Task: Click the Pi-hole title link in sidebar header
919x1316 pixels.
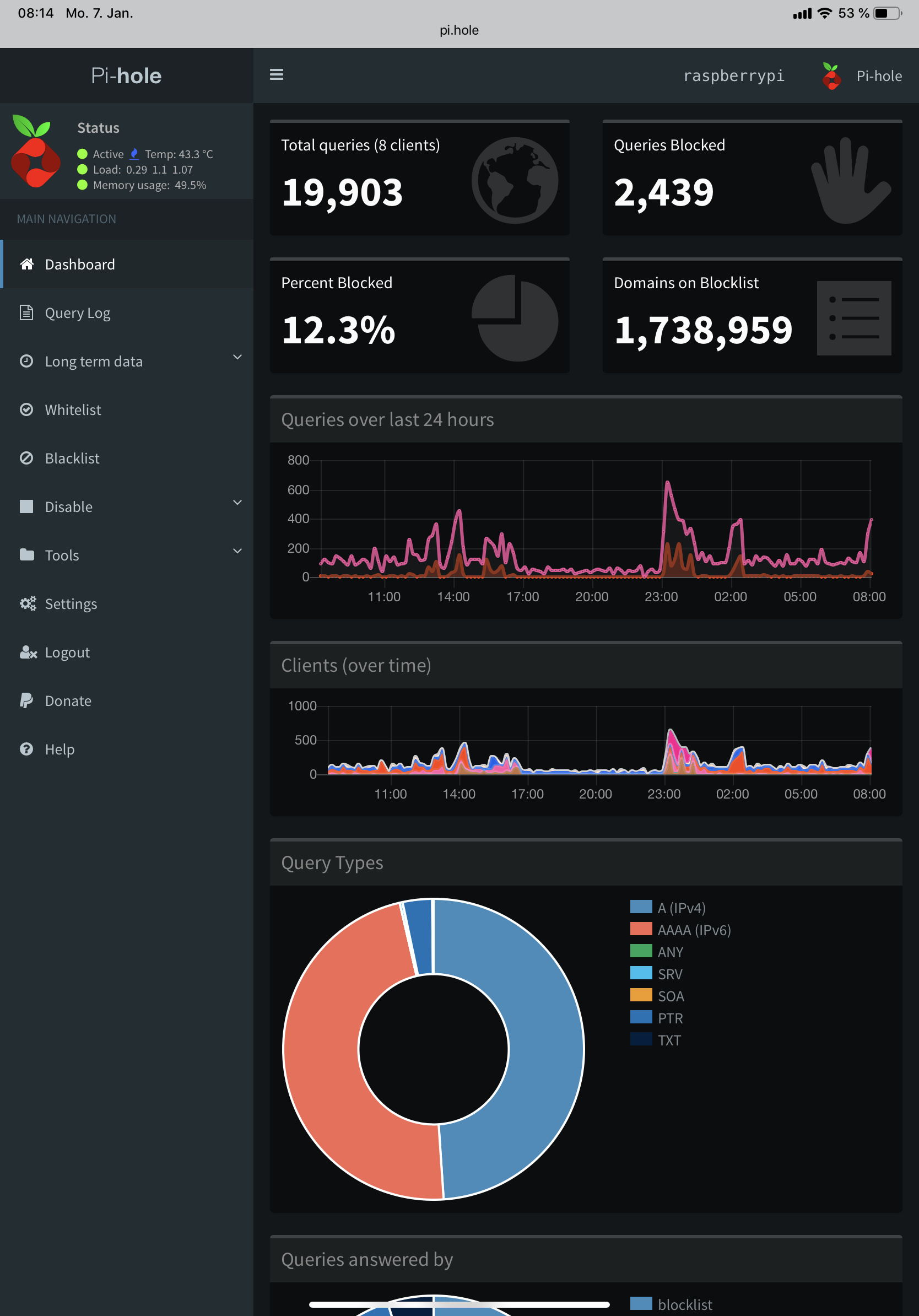Action: [126, 75]
